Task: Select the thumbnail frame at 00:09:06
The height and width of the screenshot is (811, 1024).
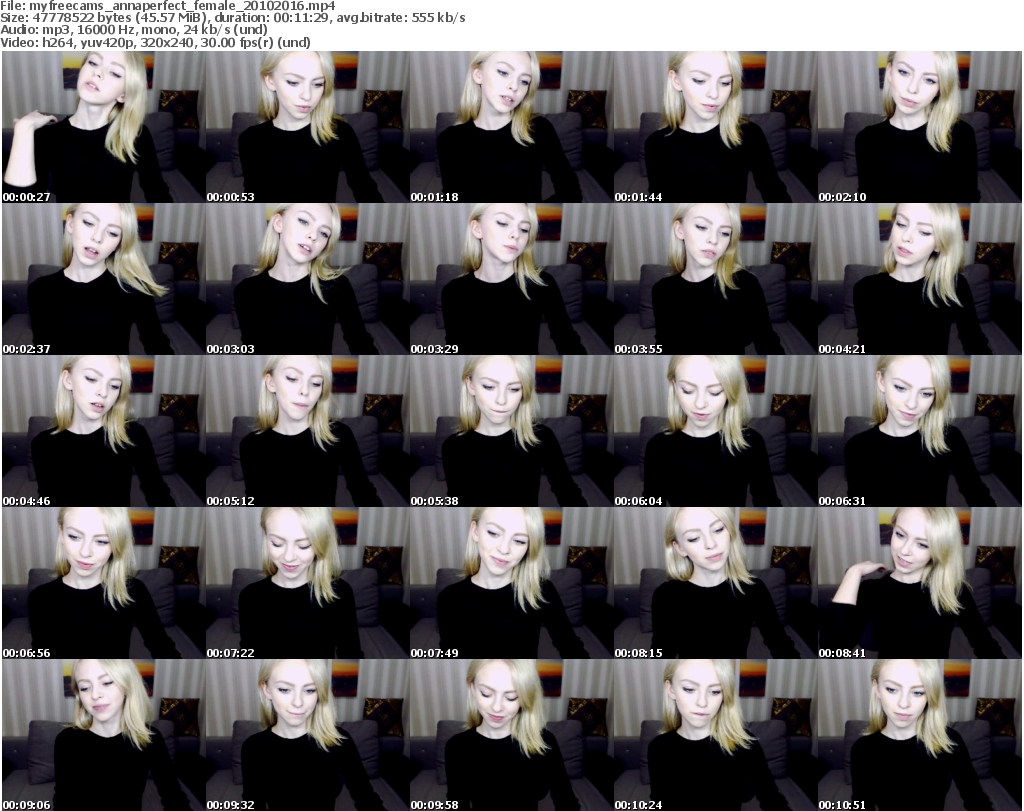Action: tap(104, 735)
